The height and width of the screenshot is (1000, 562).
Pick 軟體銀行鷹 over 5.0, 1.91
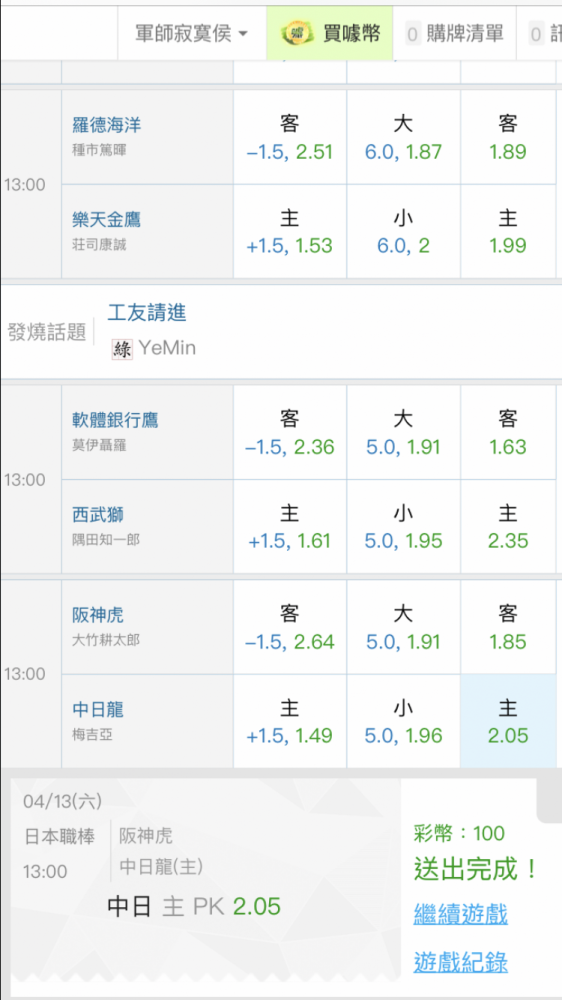[403, 432]
